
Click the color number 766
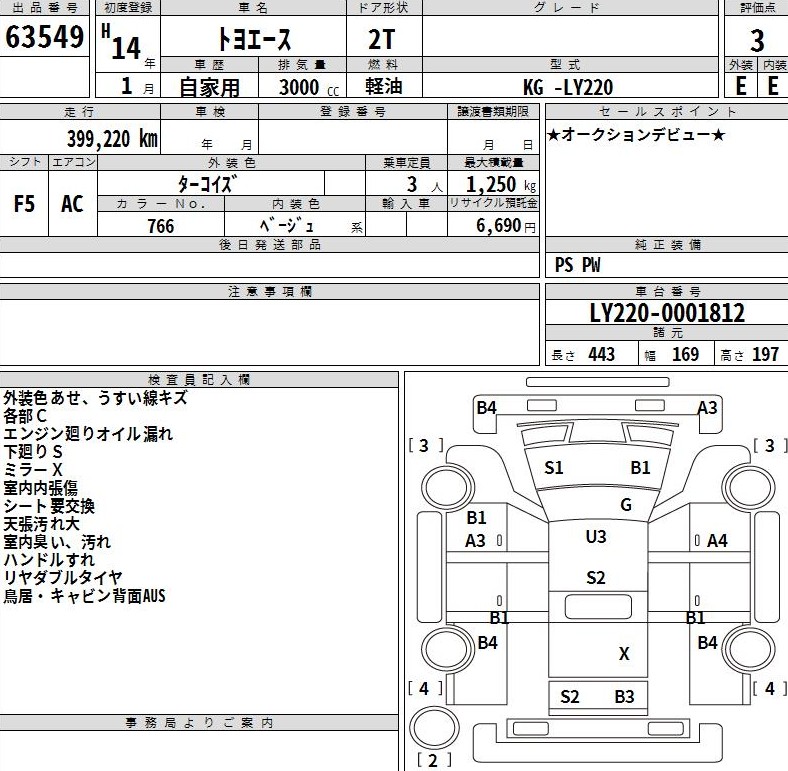pyautogui.click(x=161, y=226)
